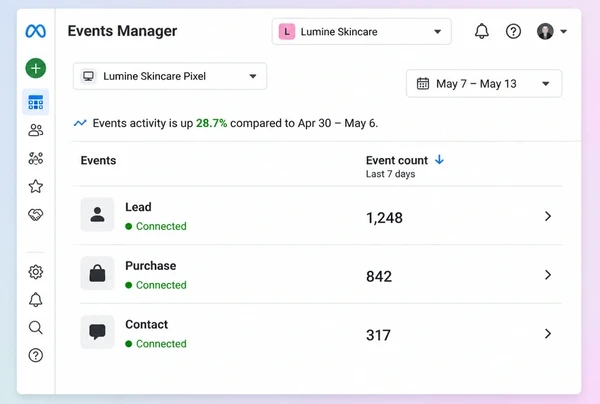Click the Purchase shopping bag icon
This screenshot has width=600, height=404.
click(x=97, y=273)
